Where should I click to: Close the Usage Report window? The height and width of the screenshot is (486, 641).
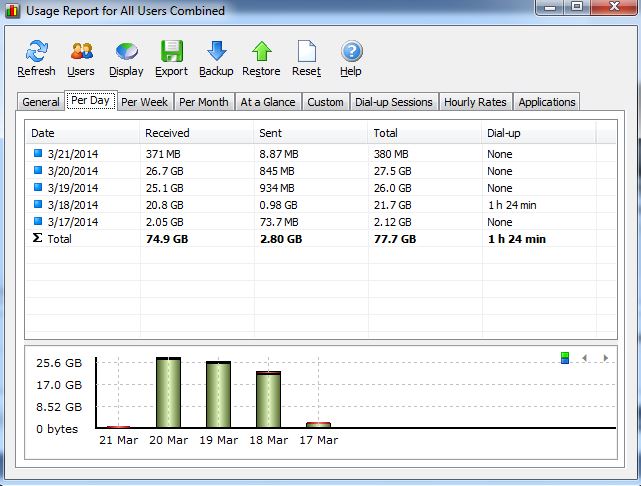point(614,7)
